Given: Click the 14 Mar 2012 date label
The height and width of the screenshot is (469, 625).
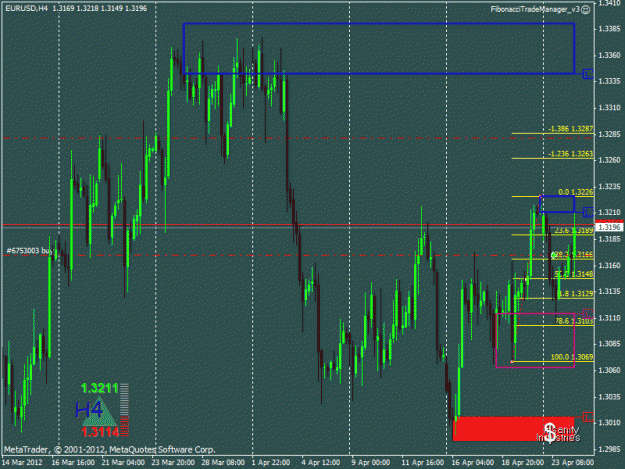Looking at the screenshot, I should (22, 462).
